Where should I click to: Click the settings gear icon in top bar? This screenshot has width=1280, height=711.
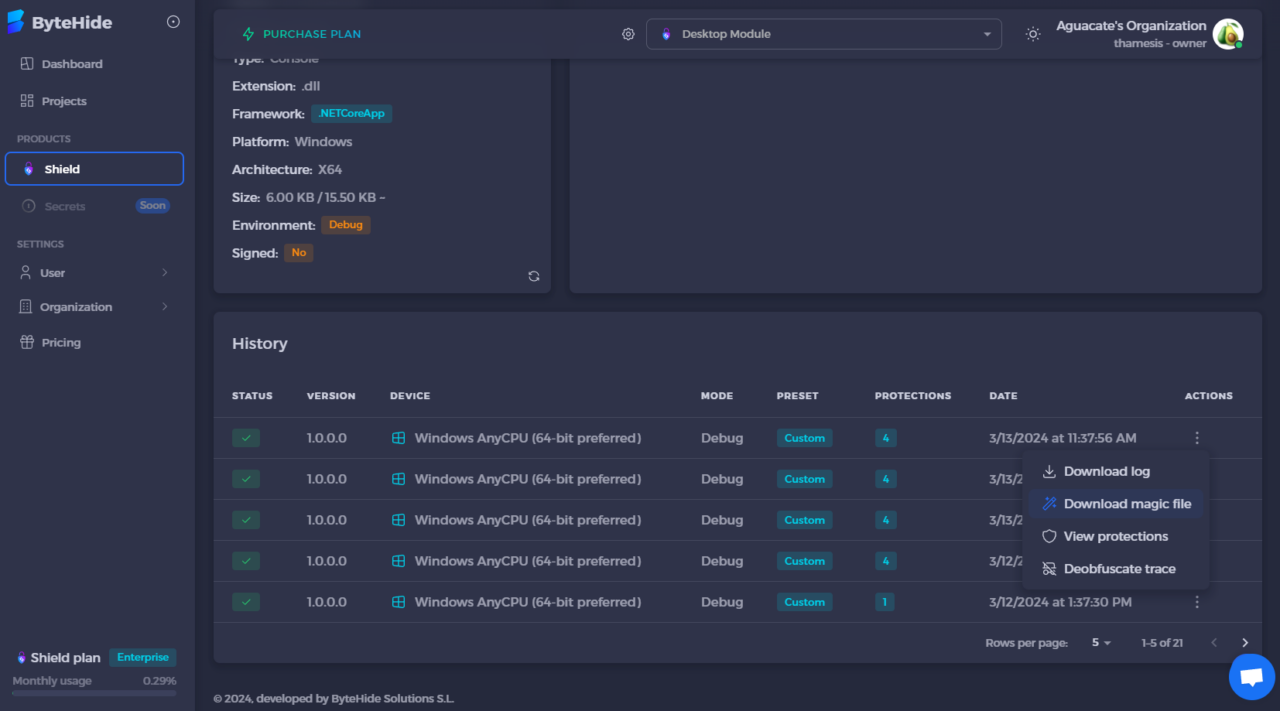628,34
